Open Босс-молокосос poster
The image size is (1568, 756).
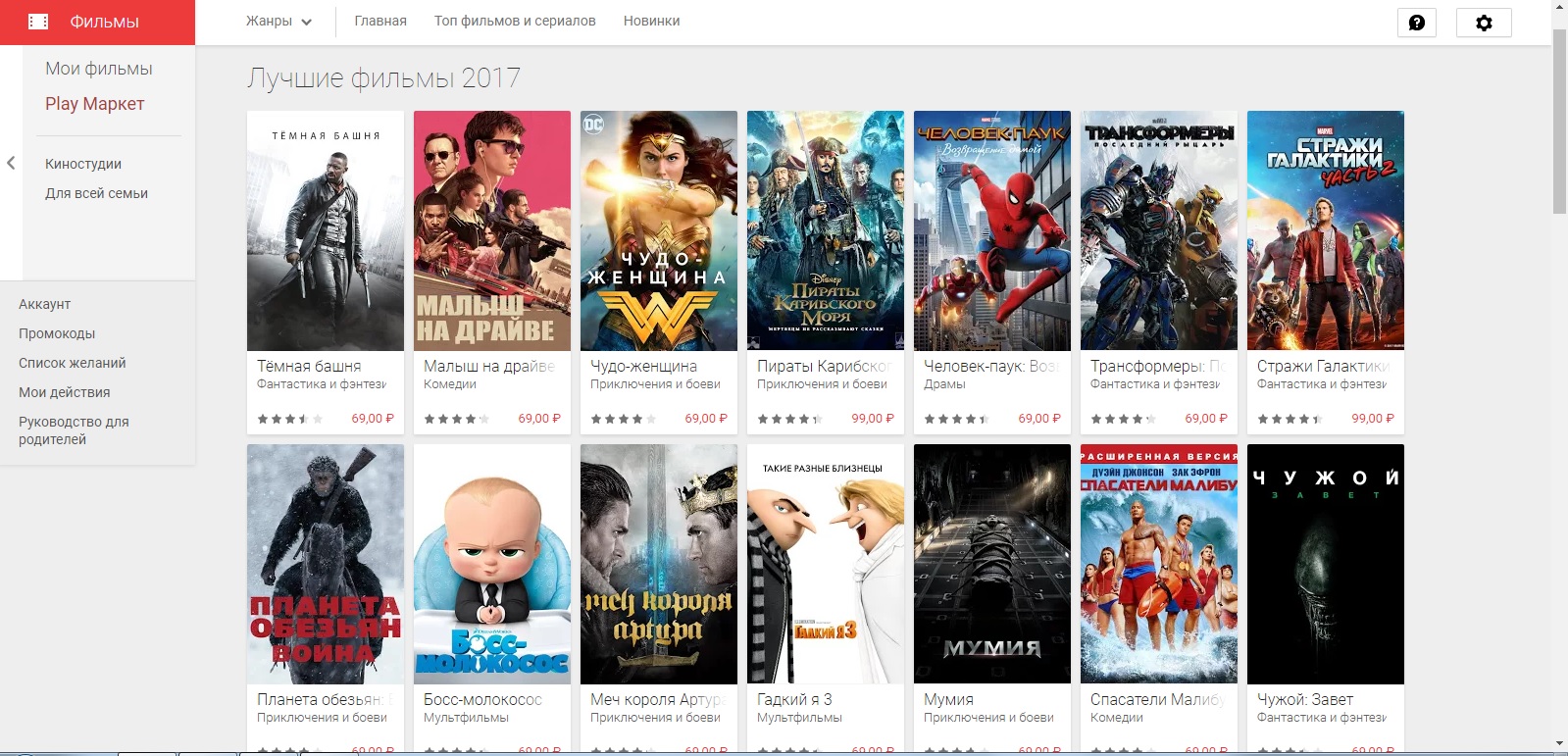pos(492,564)
